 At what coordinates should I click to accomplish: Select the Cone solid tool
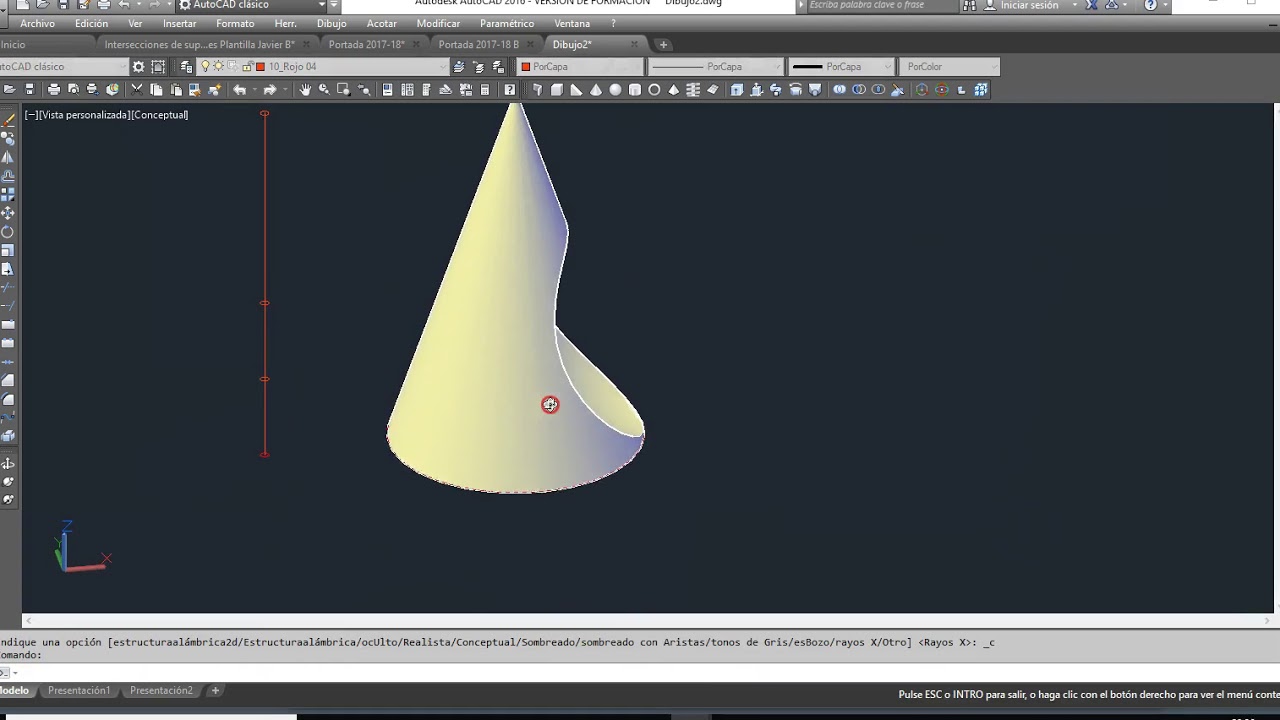596,90
